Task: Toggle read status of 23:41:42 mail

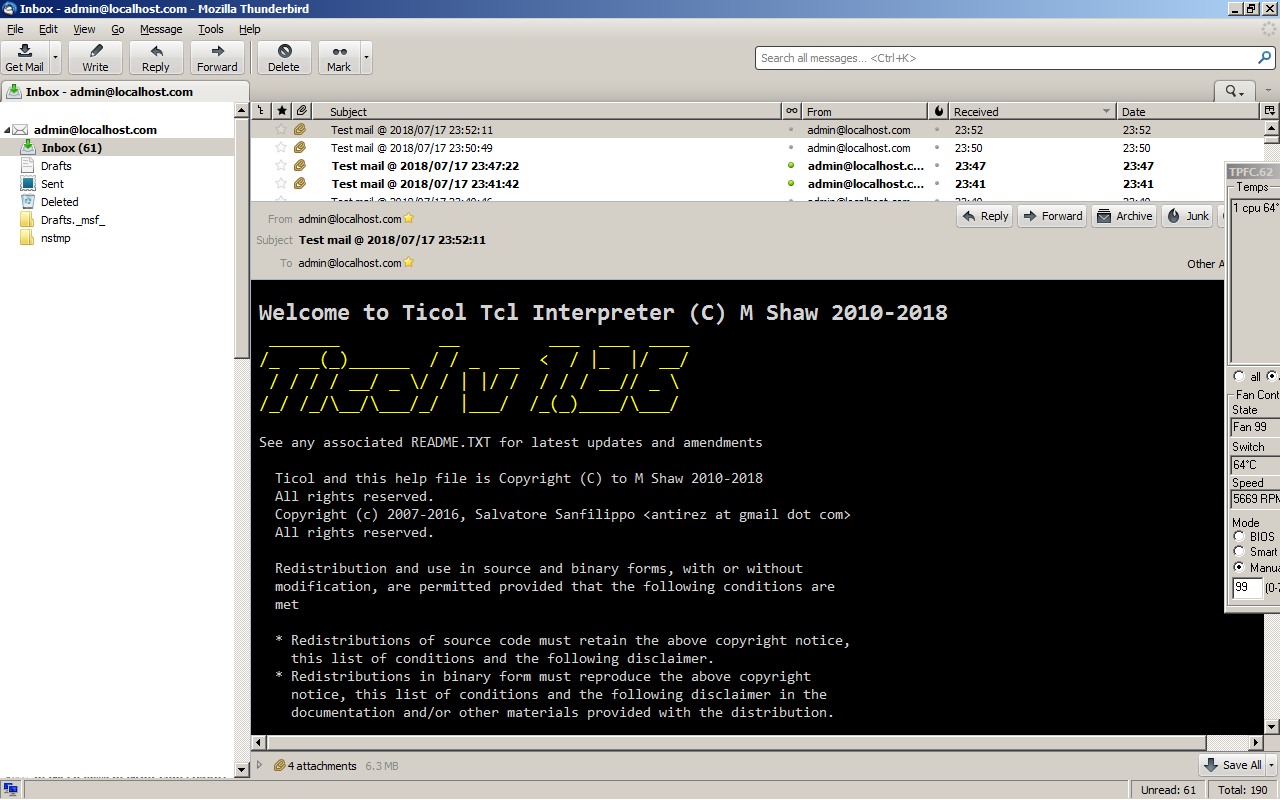Action: point(791,184)
